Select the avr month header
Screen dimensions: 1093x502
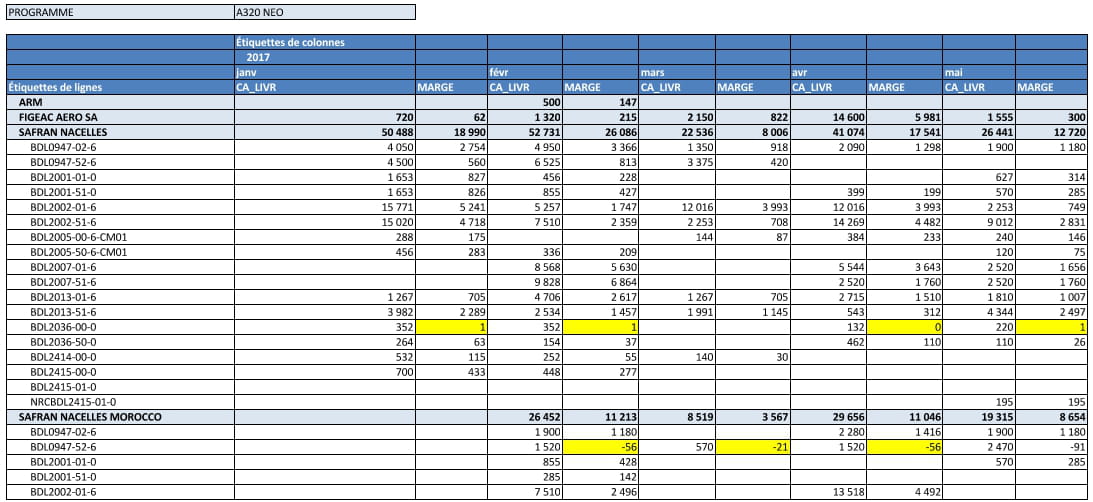click(828, 72)
